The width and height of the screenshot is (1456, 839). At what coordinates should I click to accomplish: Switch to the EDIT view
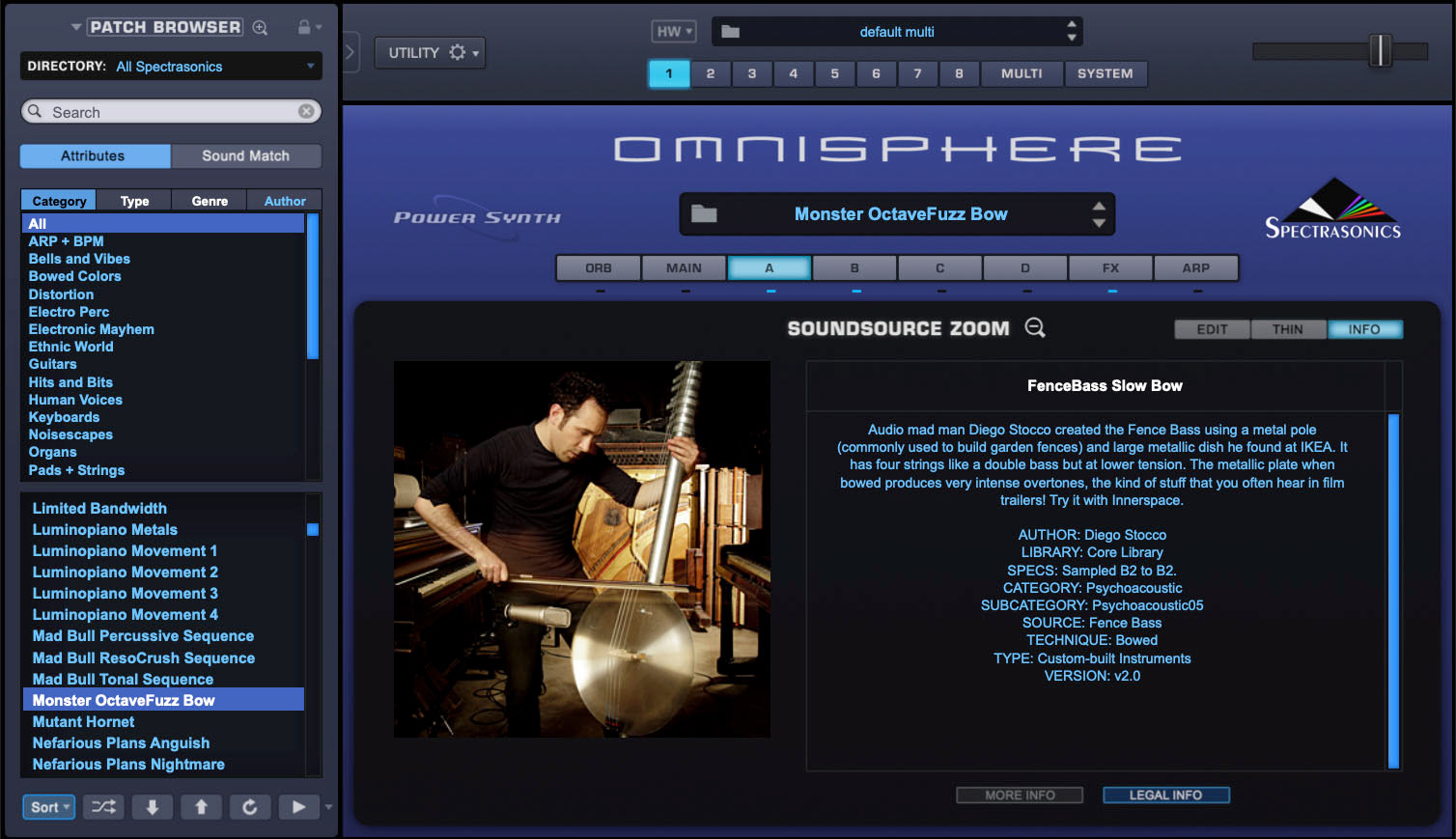(x=1212, y=329)
